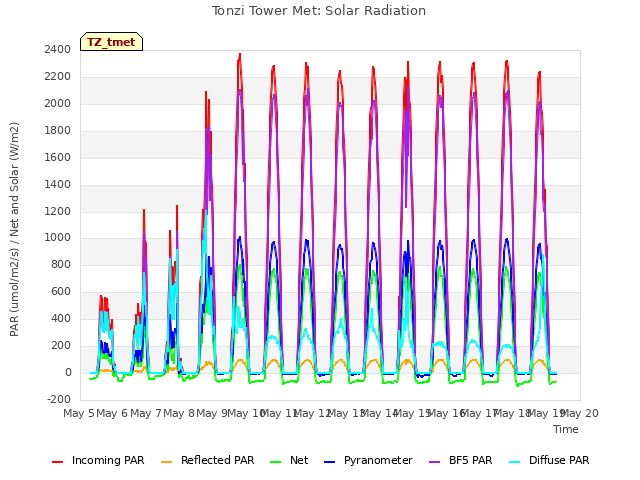The image size is (640, 480).
Task: Select the BF5 PAR legend label
Action: click(471, 460)
